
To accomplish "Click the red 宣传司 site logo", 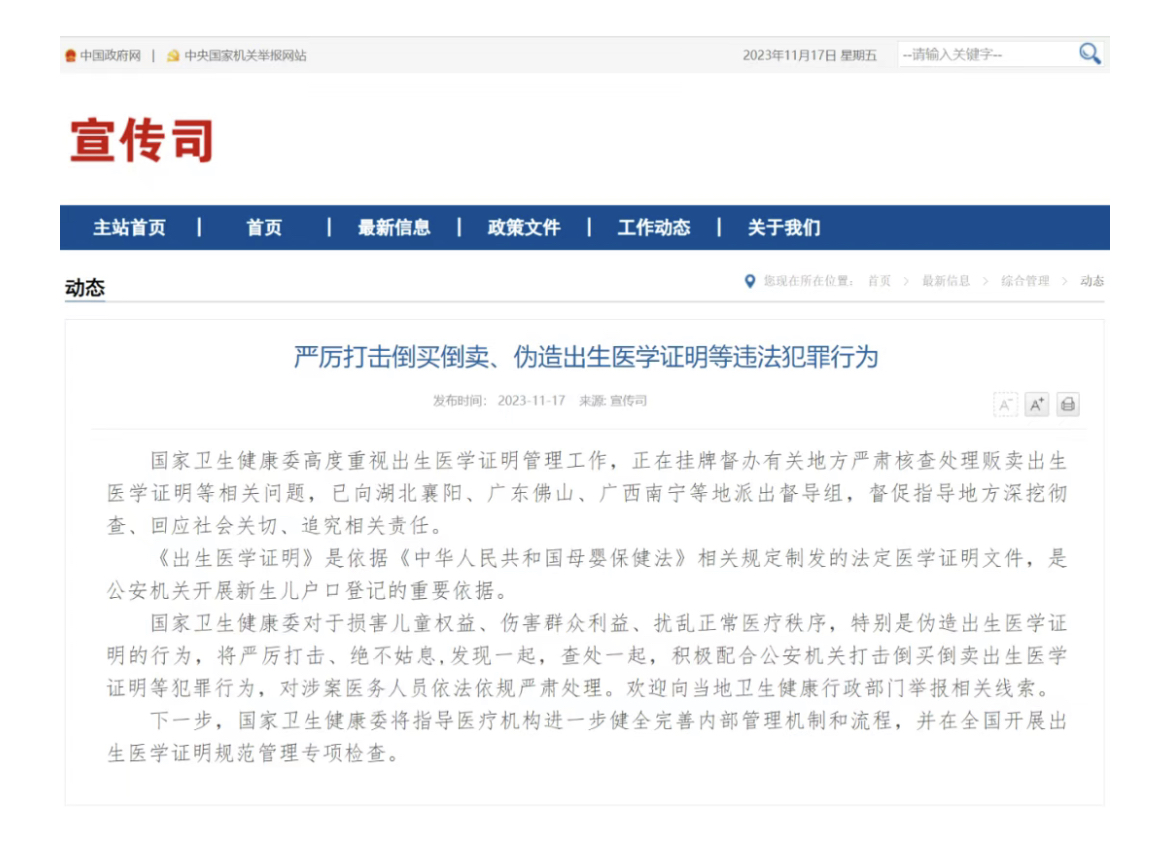I will 141,140.
